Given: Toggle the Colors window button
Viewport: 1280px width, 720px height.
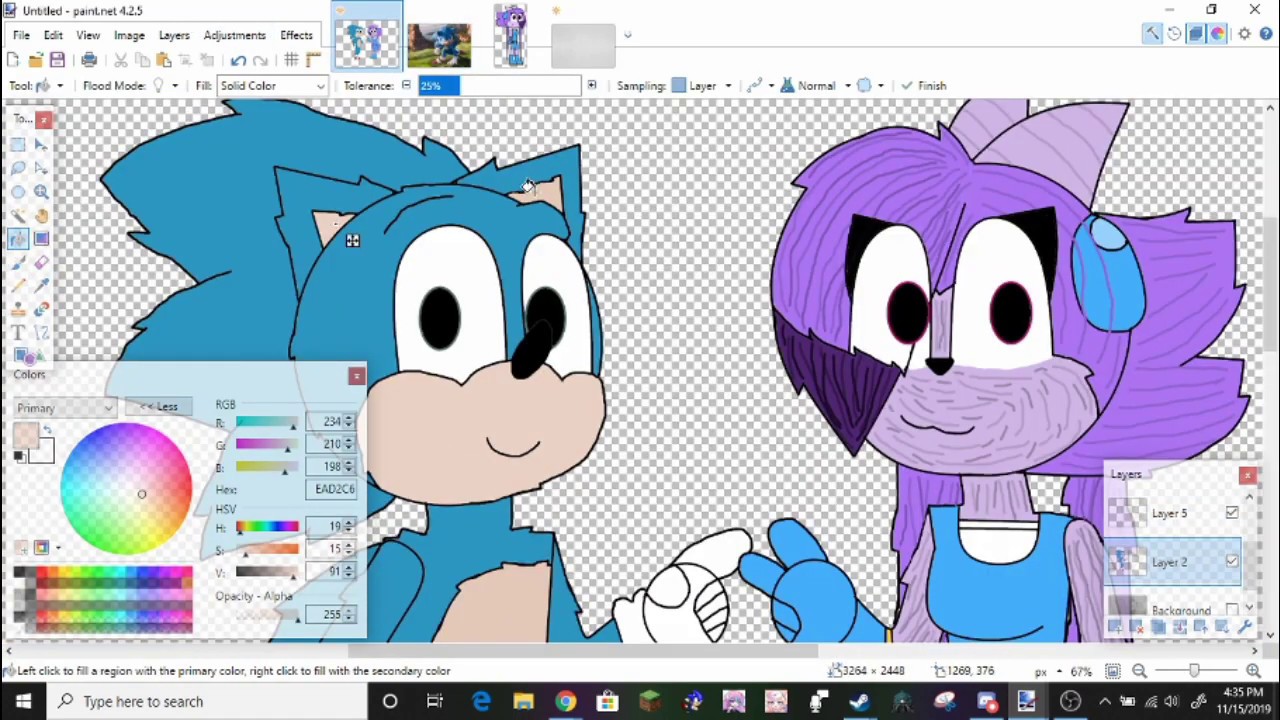Looking at the screenshot, I should coord(1218,34).
